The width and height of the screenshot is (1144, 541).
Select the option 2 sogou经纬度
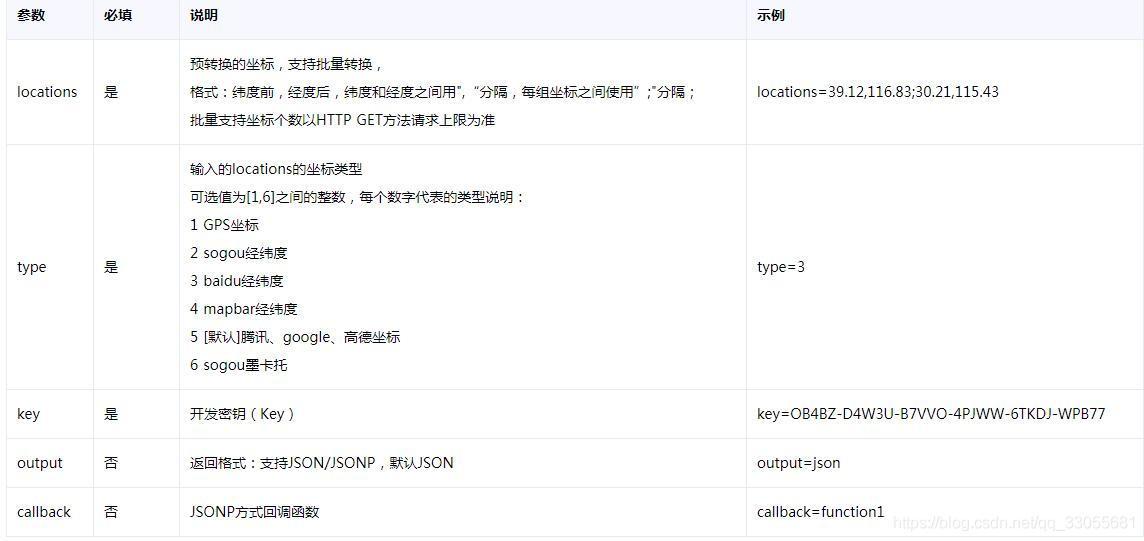tap(239, 253)
